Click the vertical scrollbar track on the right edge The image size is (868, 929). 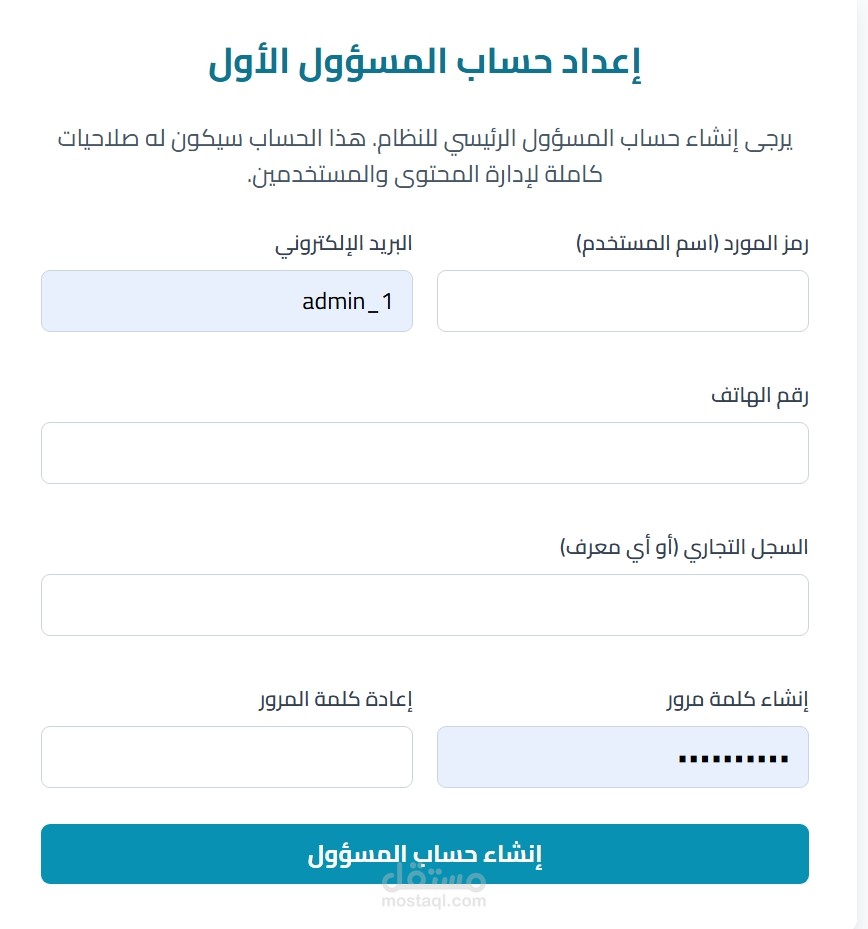[x=862, y=464]
